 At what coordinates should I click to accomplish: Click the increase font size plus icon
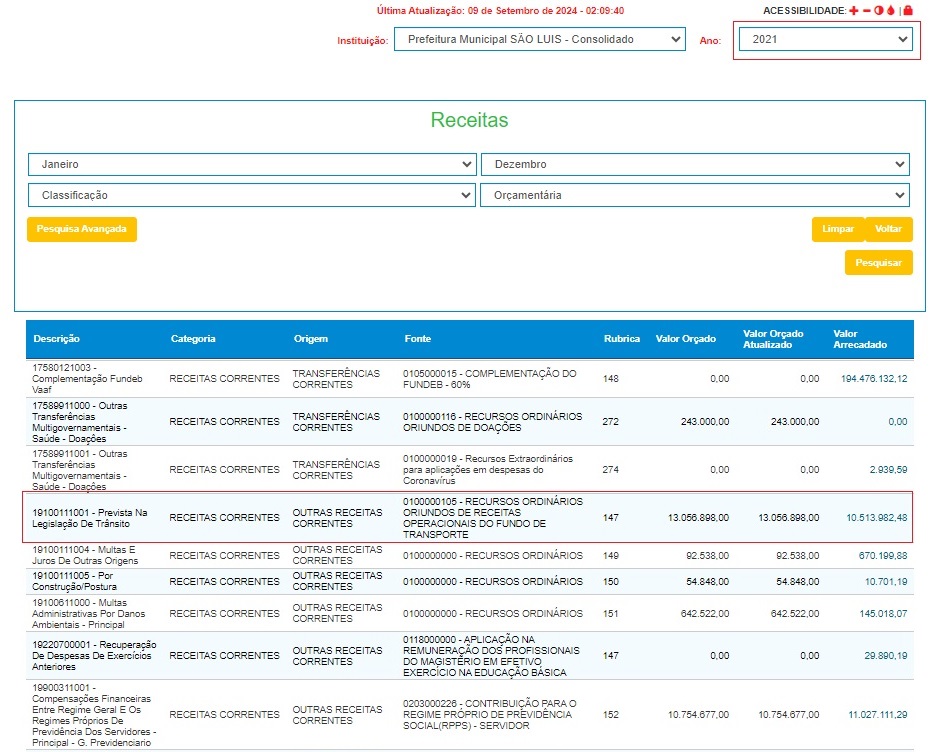(853, 10)
